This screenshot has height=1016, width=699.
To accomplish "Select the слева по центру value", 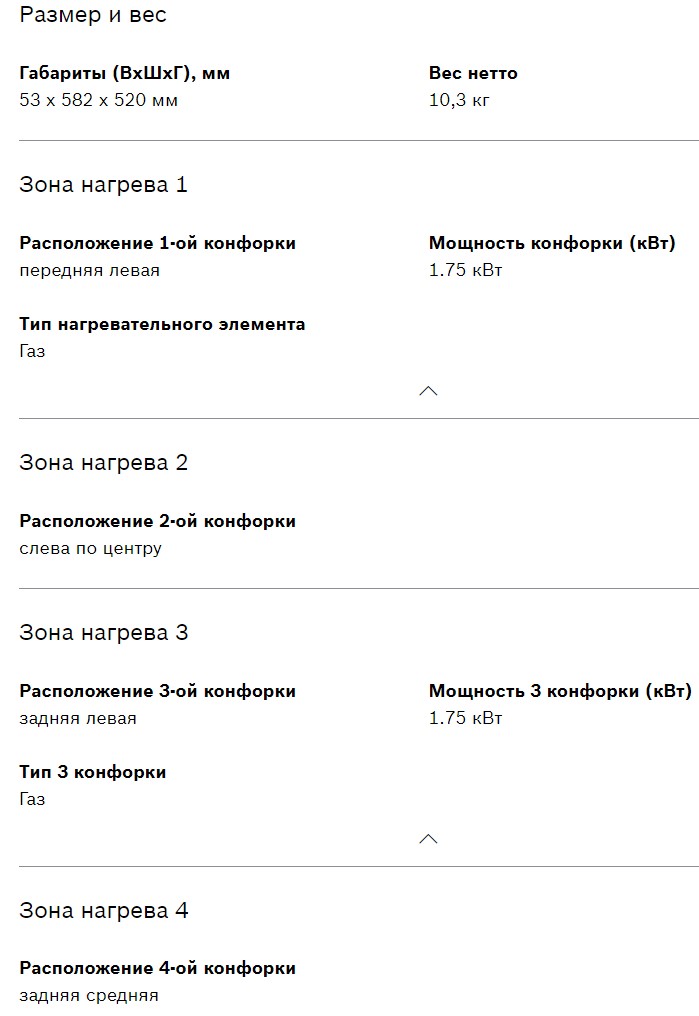I will click(x=90, y=548).
